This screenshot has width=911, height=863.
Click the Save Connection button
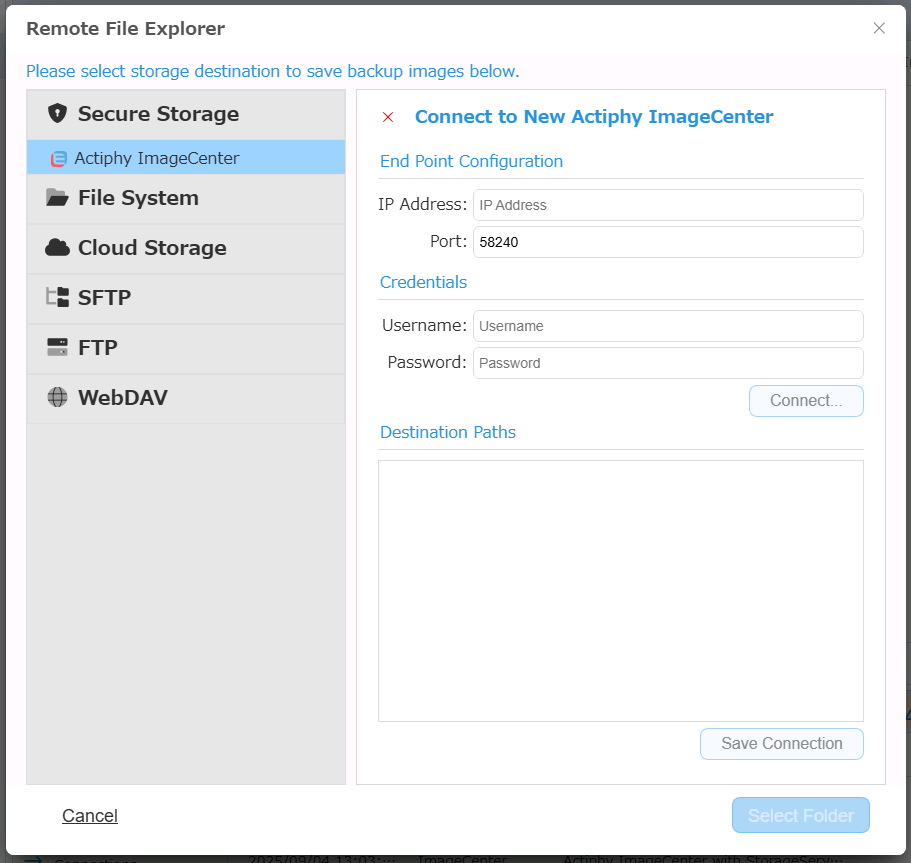click(781, 744)
